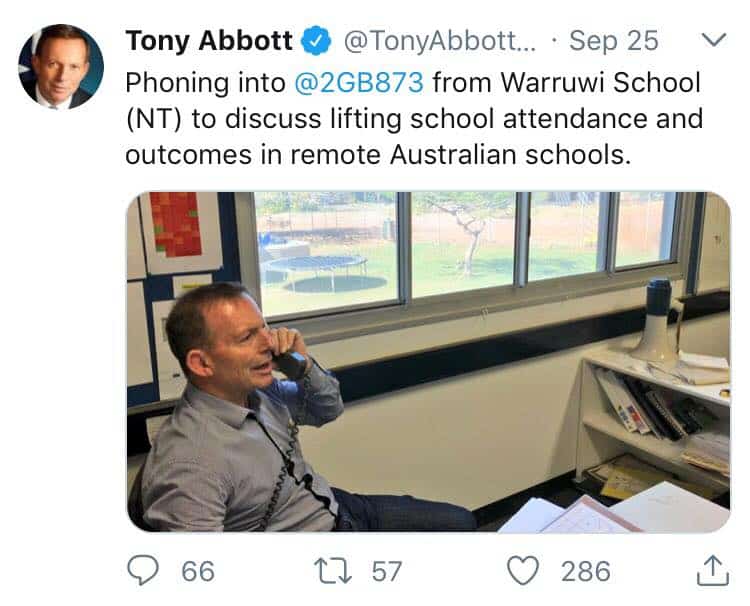Click the blank space right of the like count

click(x=650, y=571)
